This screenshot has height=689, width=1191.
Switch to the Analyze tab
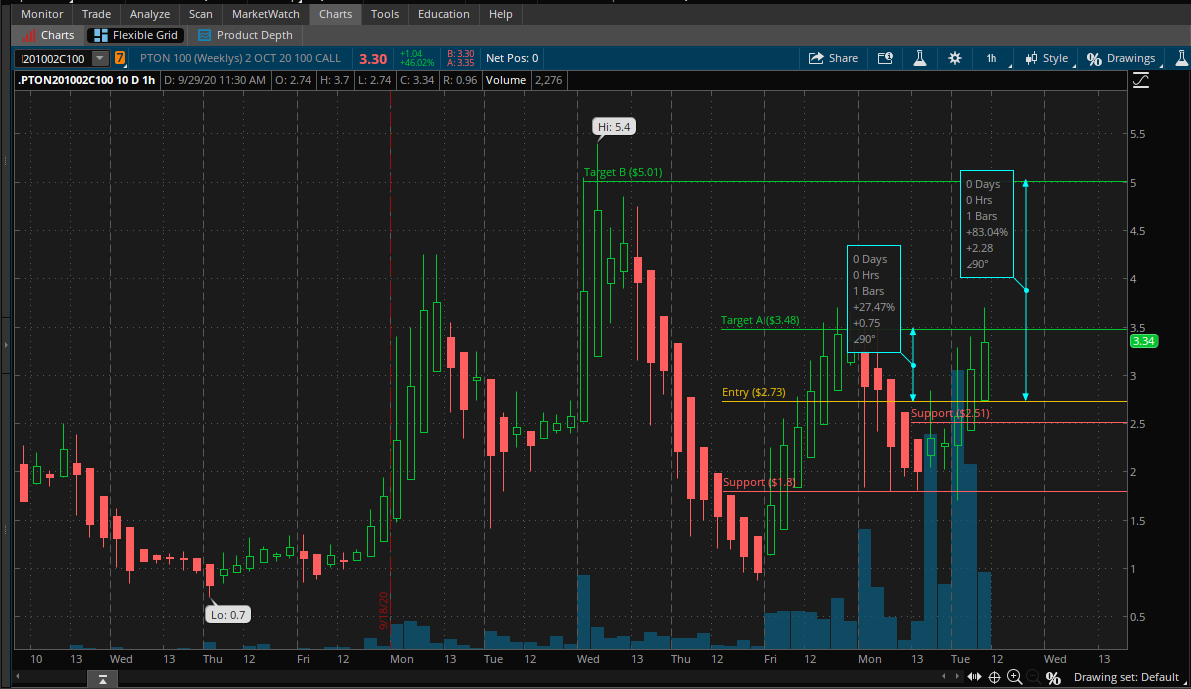click(x=150, y=14)
